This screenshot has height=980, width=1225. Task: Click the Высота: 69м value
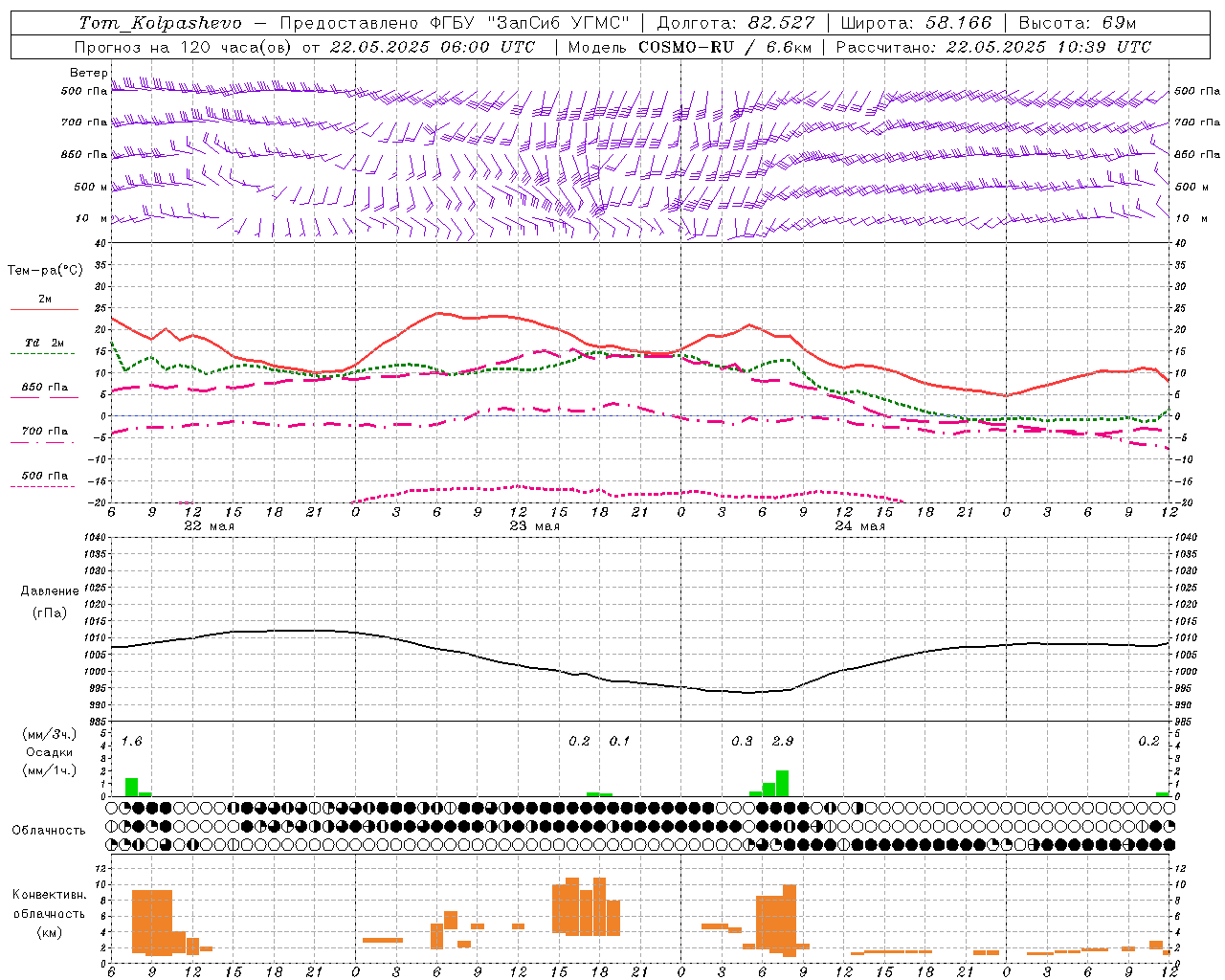click(1077, 23)
